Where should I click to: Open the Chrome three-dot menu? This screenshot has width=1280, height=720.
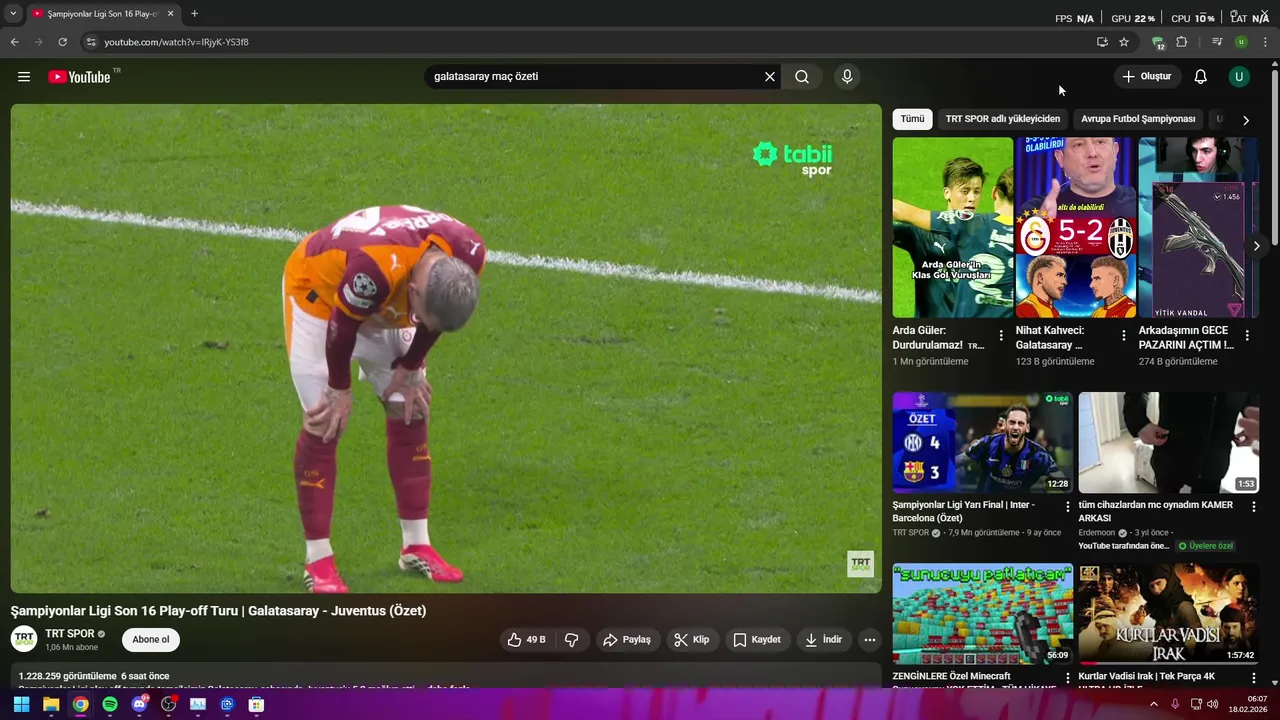tap(1265, 42)
